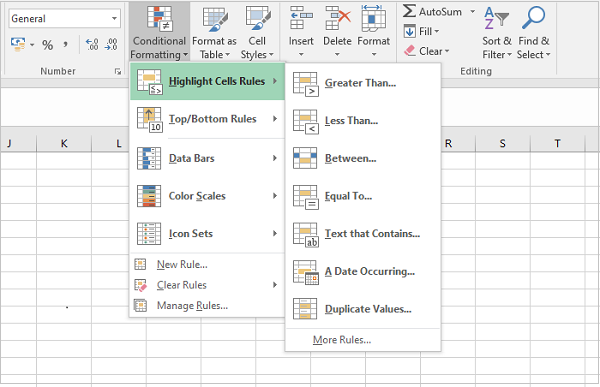
Task: Click the Fill down-arrow icon
Action: (409, 31)
